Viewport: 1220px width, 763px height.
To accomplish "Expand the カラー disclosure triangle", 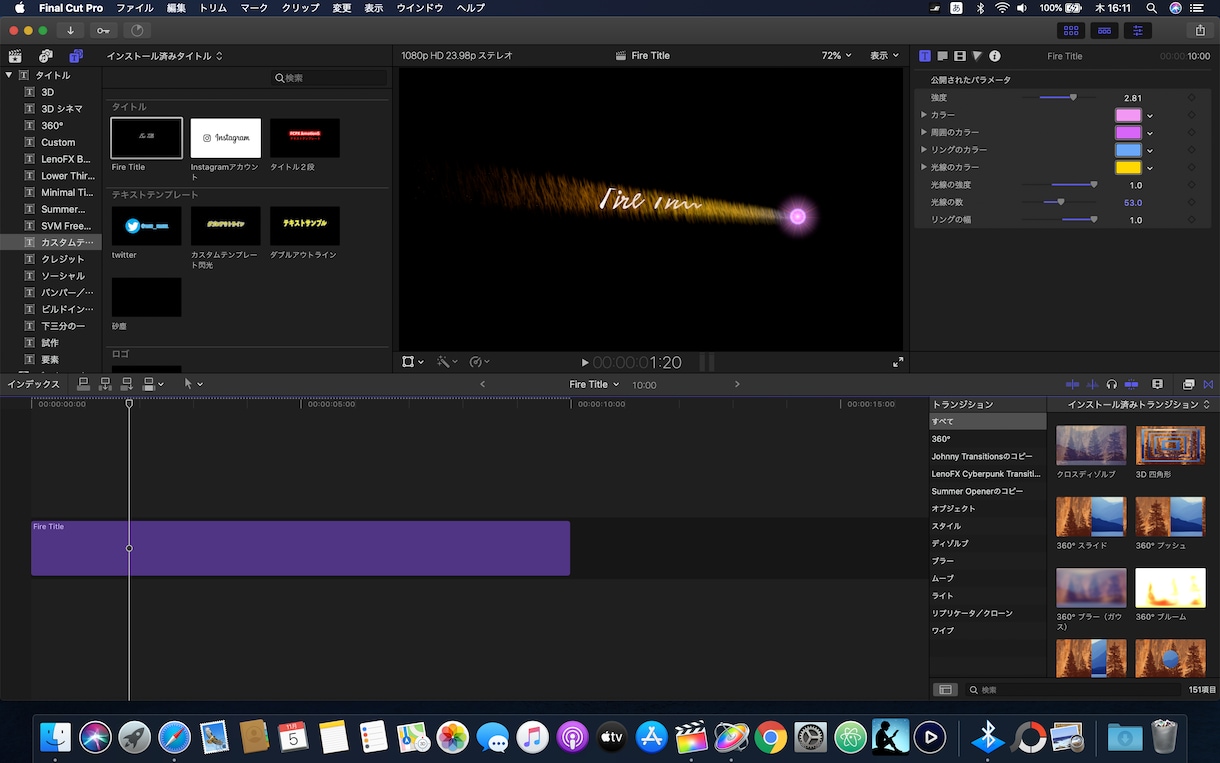I will [924, 115].
